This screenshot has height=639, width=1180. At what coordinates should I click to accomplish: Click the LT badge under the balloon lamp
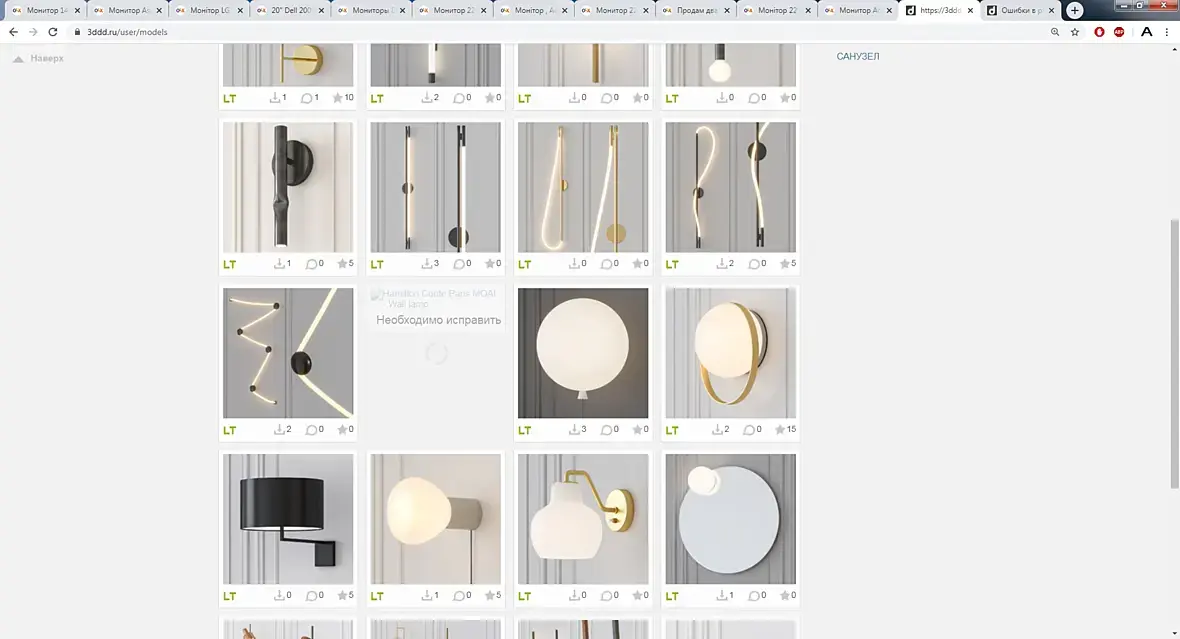pos(525,431)
